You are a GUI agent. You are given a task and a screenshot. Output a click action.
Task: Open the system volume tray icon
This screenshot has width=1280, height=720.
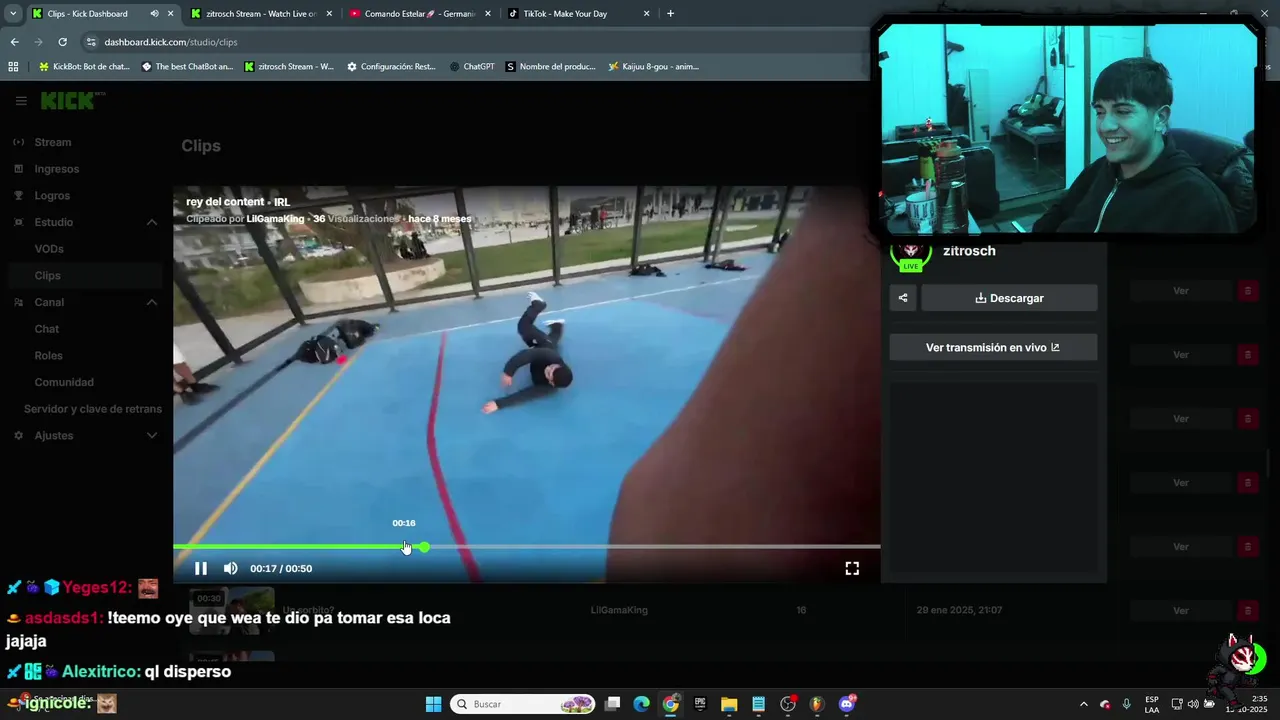pyautogui.click(x=1193, y=704)
